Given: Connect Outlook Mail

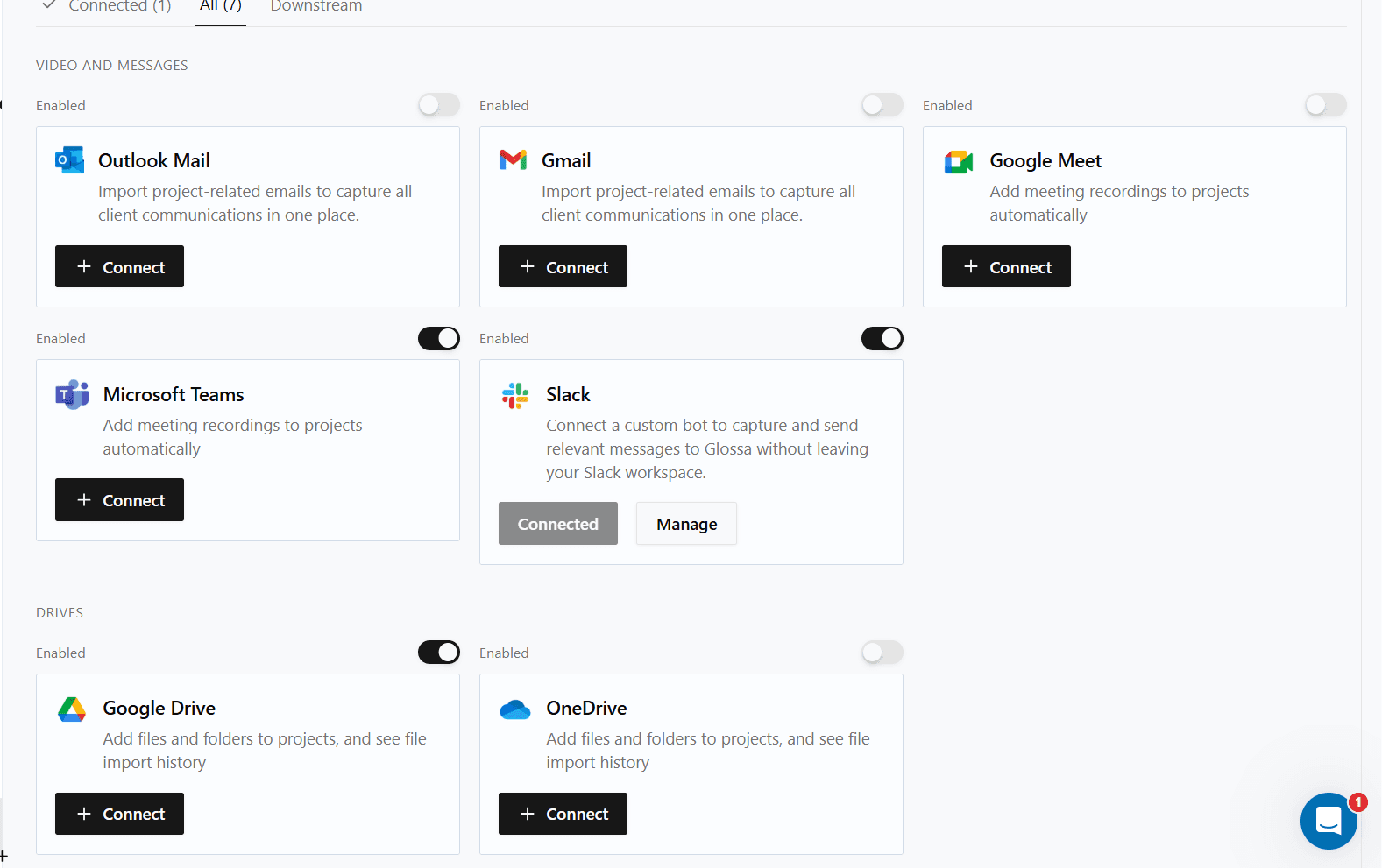Looking at the screenshot, I should coord(119,266).
